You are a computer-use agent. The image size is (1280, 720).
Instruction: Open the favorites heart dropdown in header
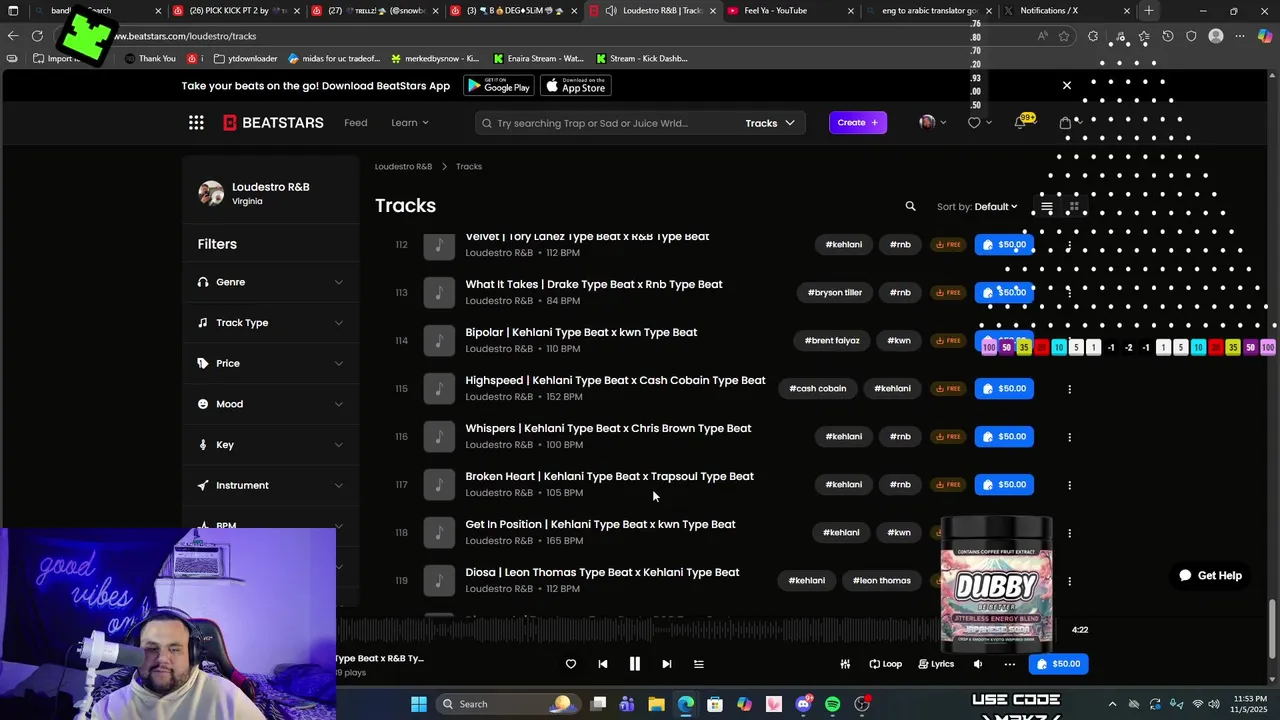(x=979, y=123)
